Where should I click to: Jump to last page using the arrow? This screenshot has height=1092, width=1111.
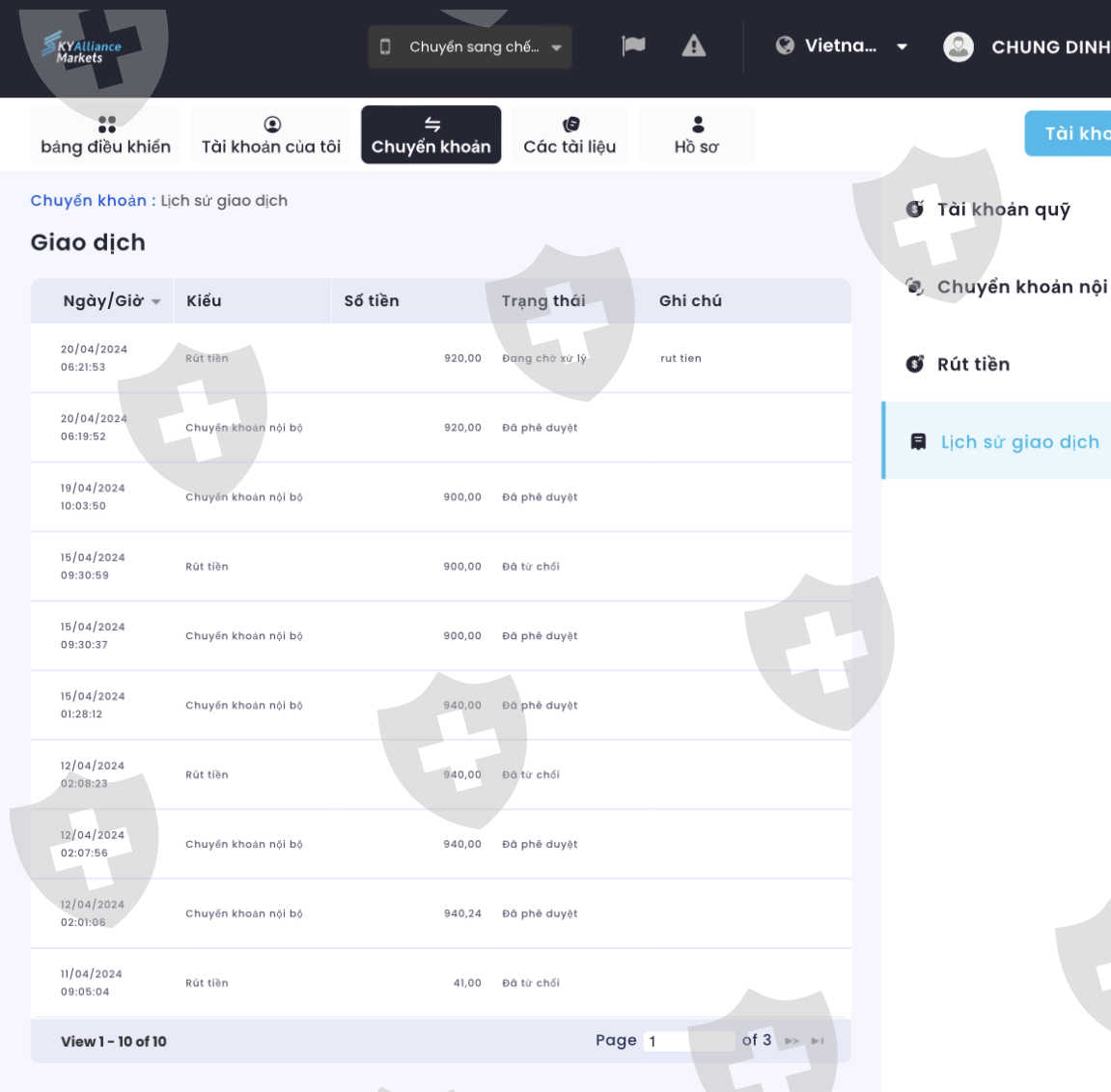[818, 1041]
